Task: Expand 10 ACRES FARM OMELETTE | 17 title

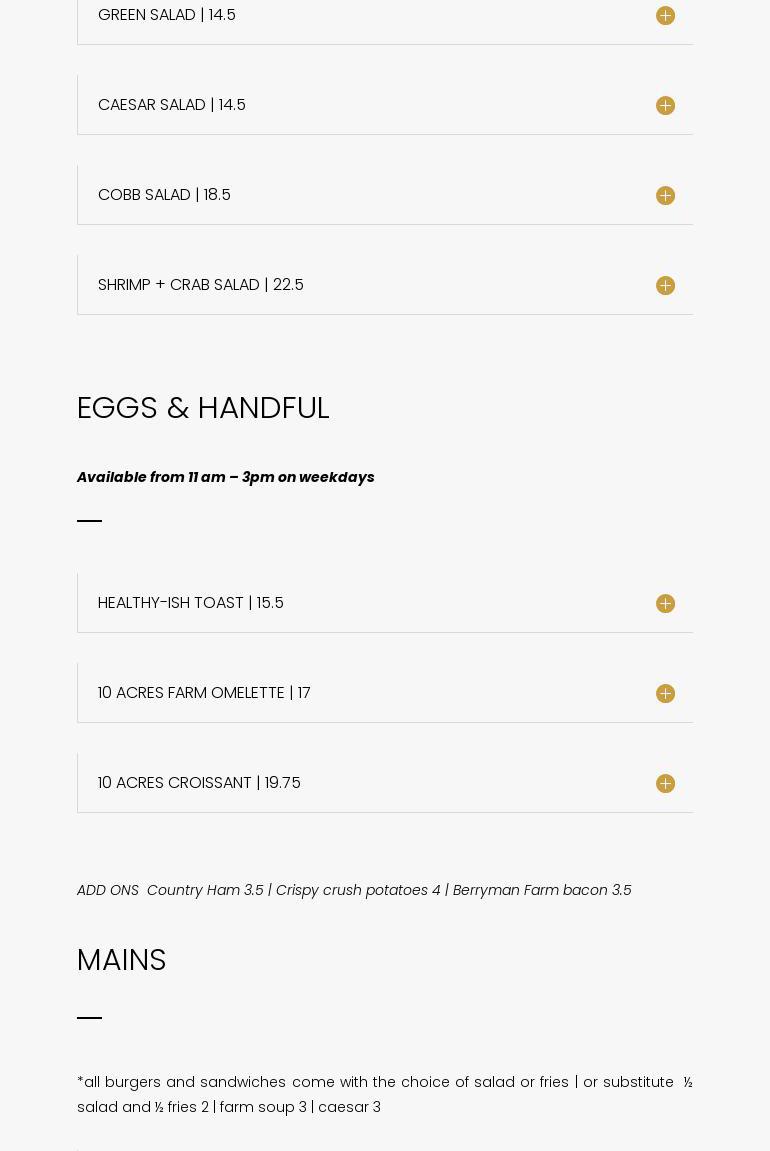Action: (x=204, y=693)
